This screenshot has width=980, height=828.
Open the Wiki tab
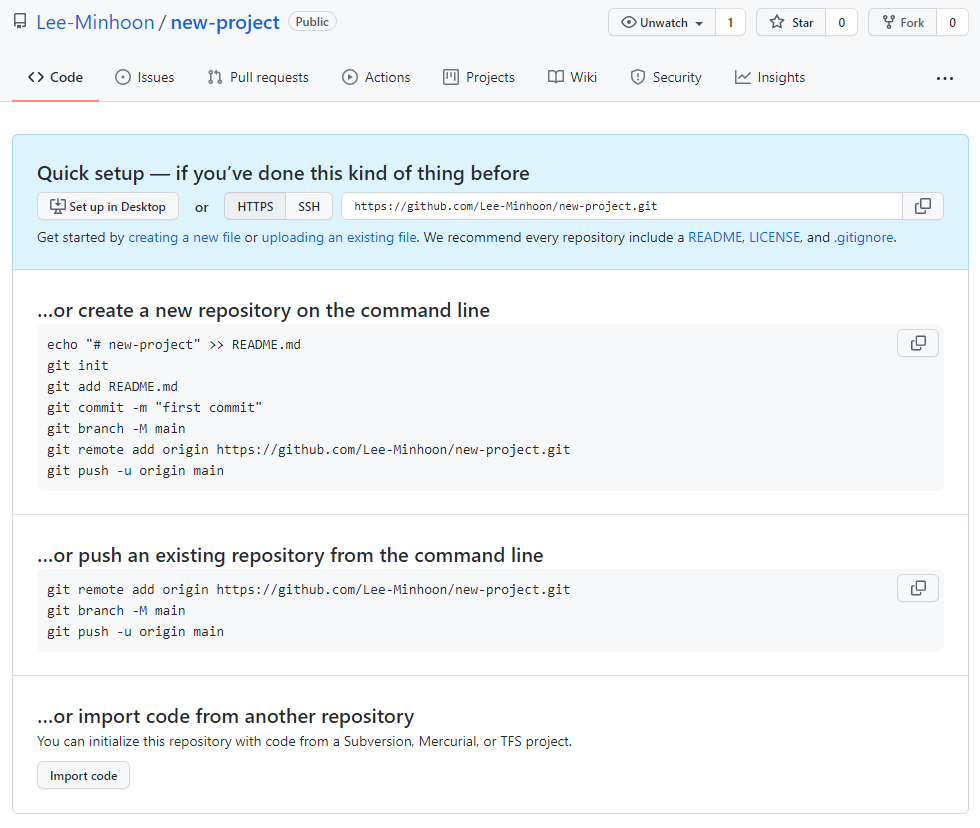(x=572, y=77)
